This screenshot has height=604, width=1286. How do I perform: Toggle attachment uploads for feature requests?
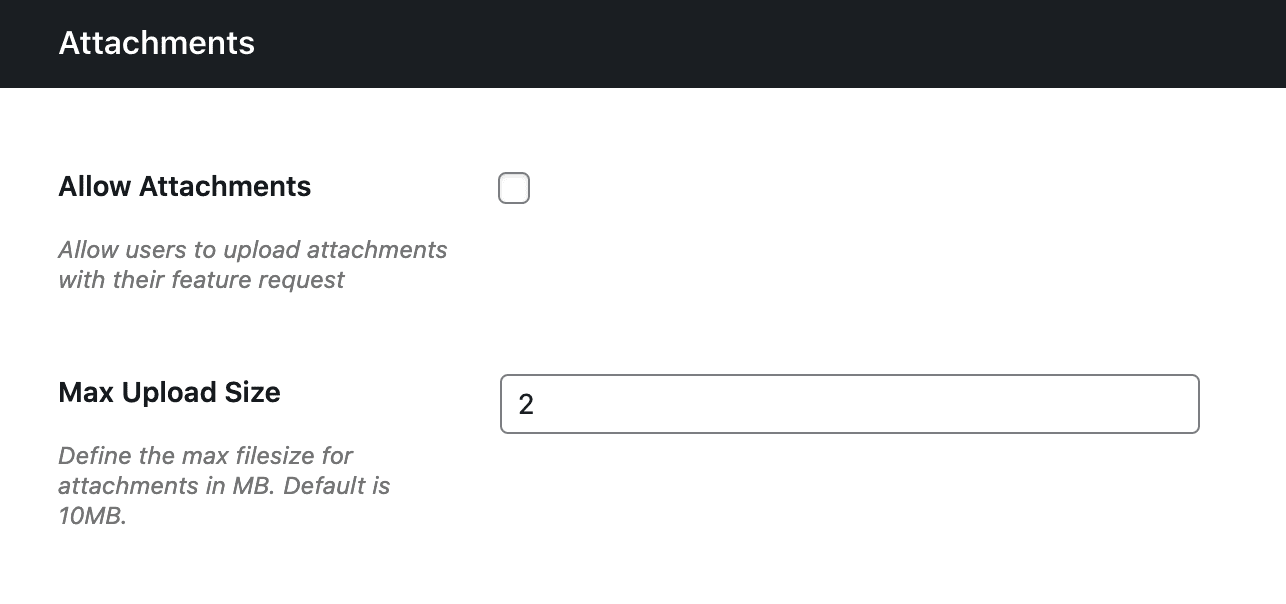point(514,188)
